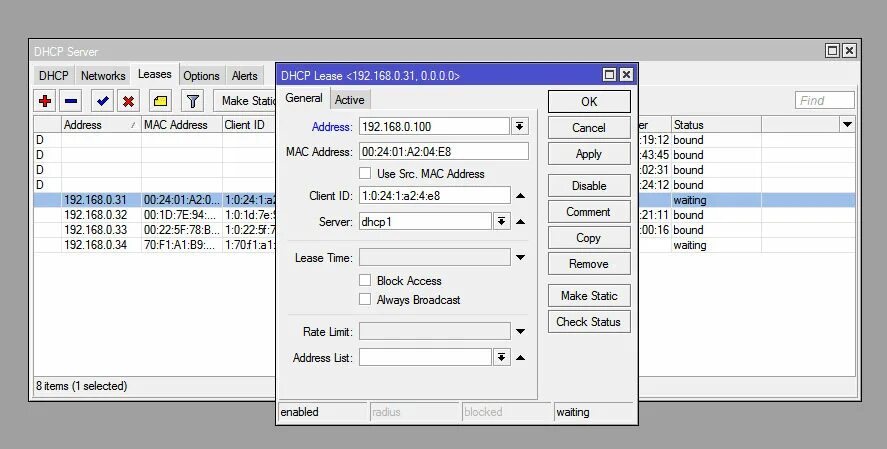Screen dimensions: 887x449
Task: Click Remove button in lease dialog
Action: pos(589,264)
